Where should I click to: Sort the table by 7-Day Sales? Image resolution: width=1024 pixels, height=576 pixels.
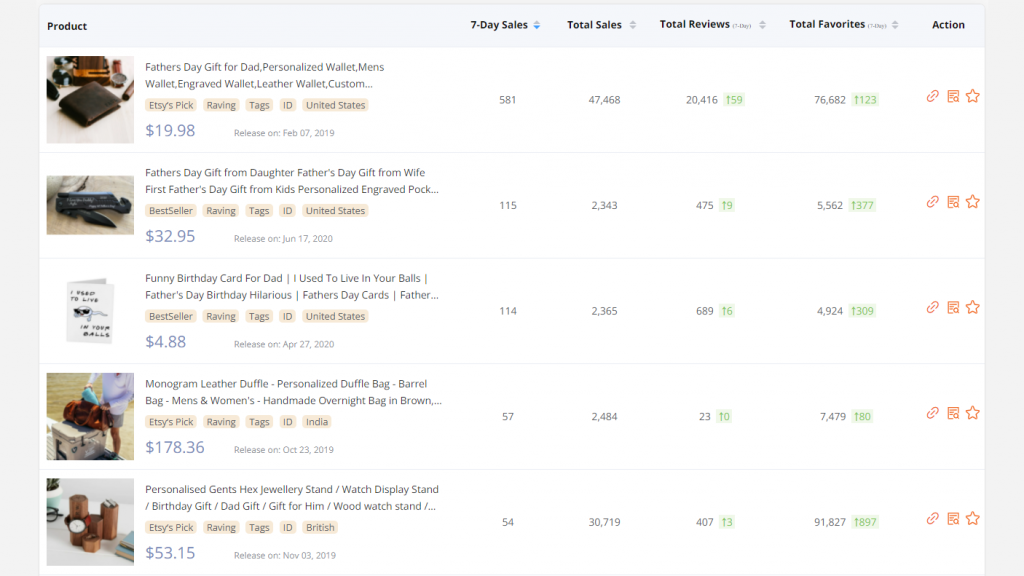pos(537,25)
